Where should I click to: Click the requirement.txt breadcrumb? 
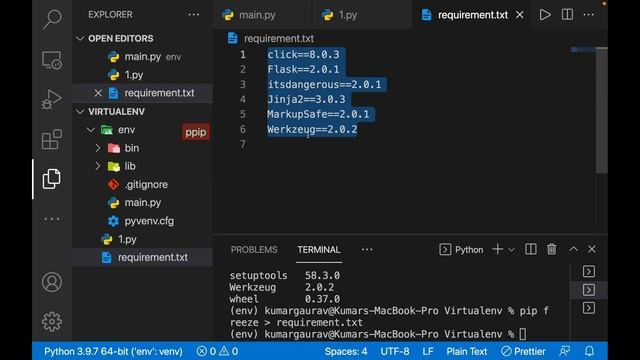[x=279, y=38]
